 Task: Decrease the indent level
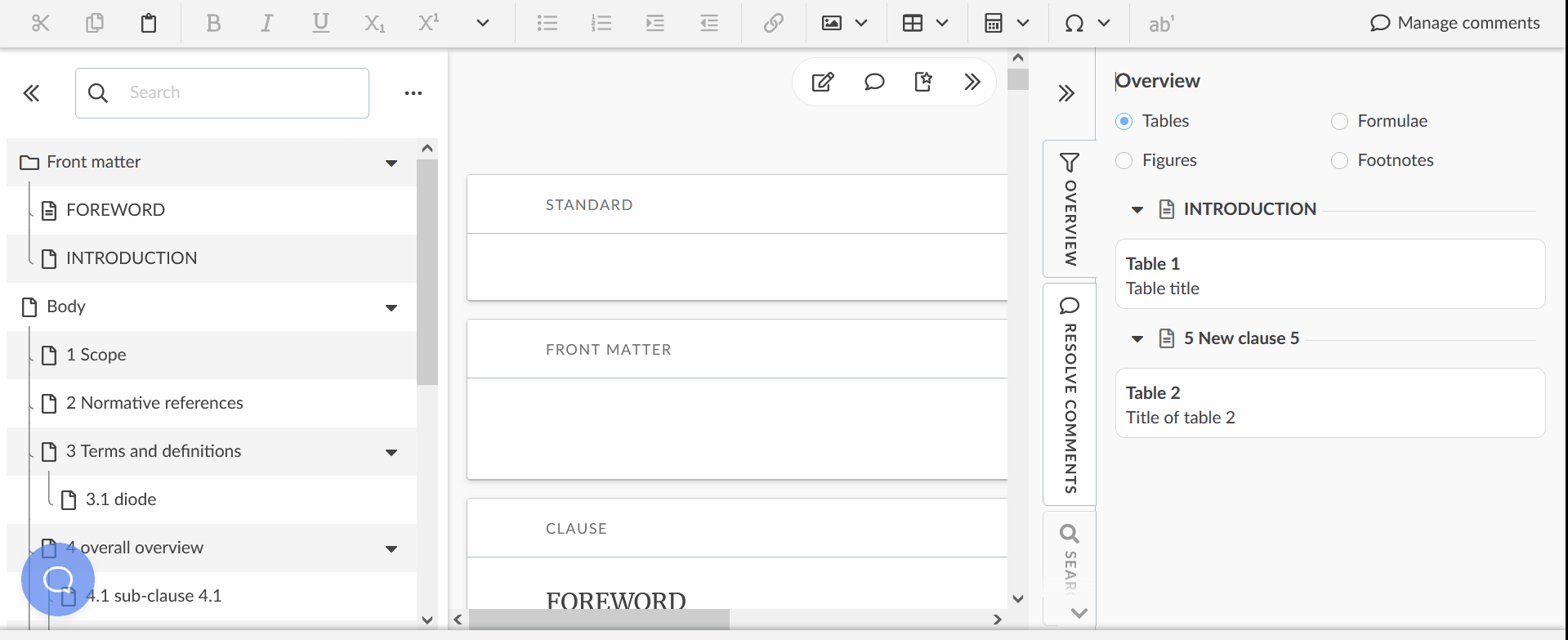[709, 23]
